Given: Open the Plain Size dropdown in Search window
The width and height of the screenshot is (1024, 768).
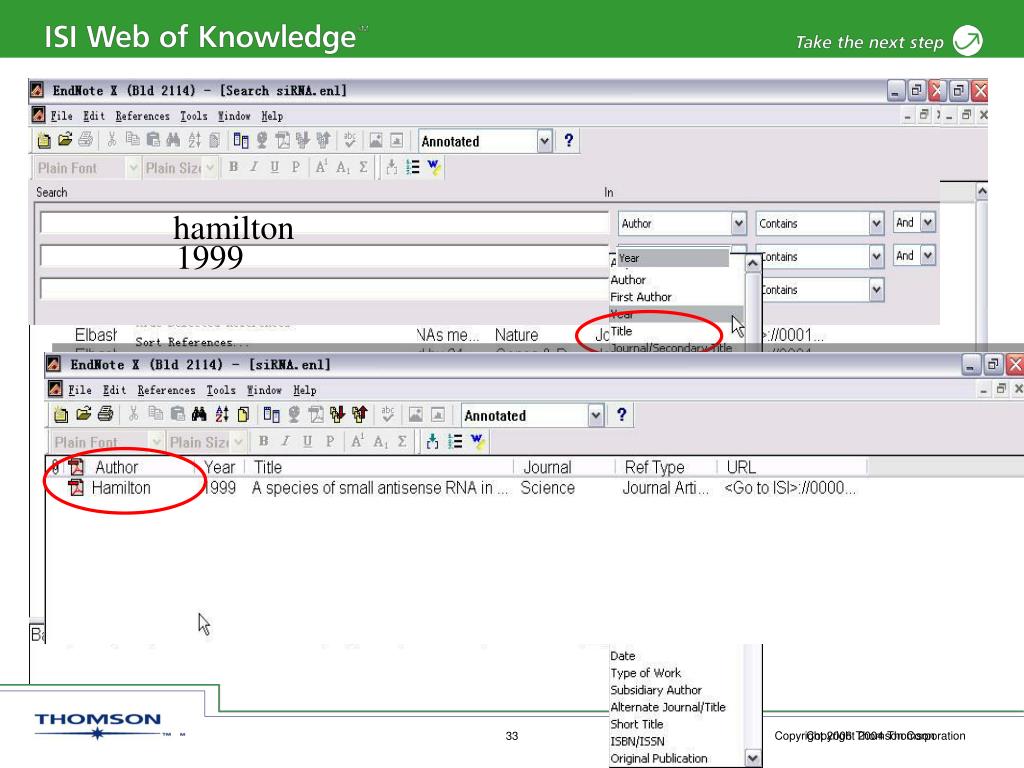Looking at the screenshot, I should (210, 168).
